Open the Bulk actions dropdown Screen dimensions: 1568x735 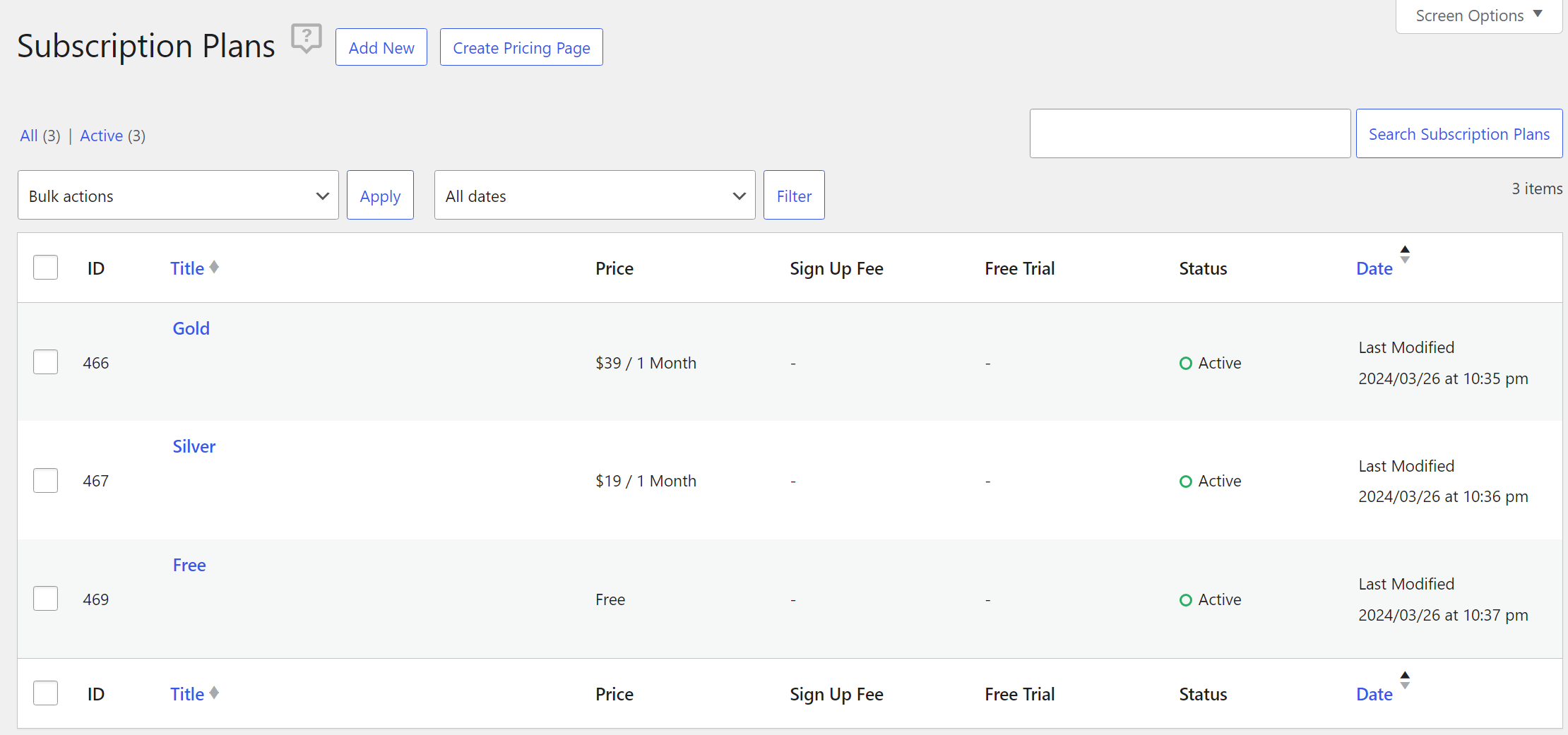coord(178,196)
